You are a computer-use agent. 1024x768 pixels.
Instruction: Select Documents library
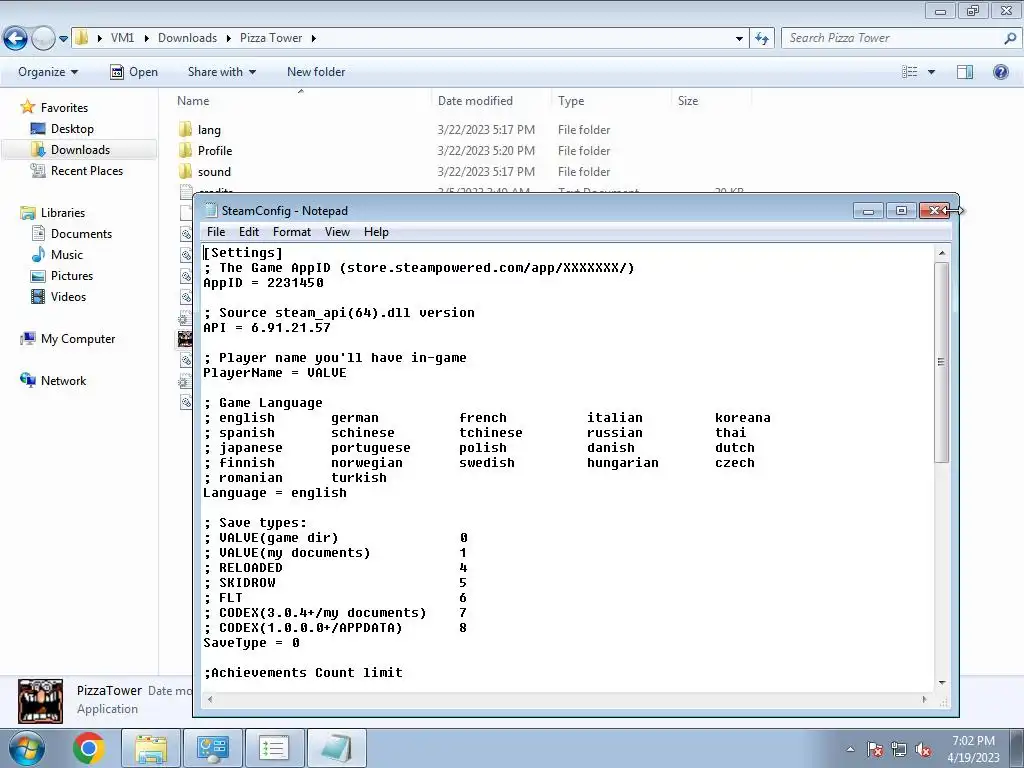[x=81, y=234]
